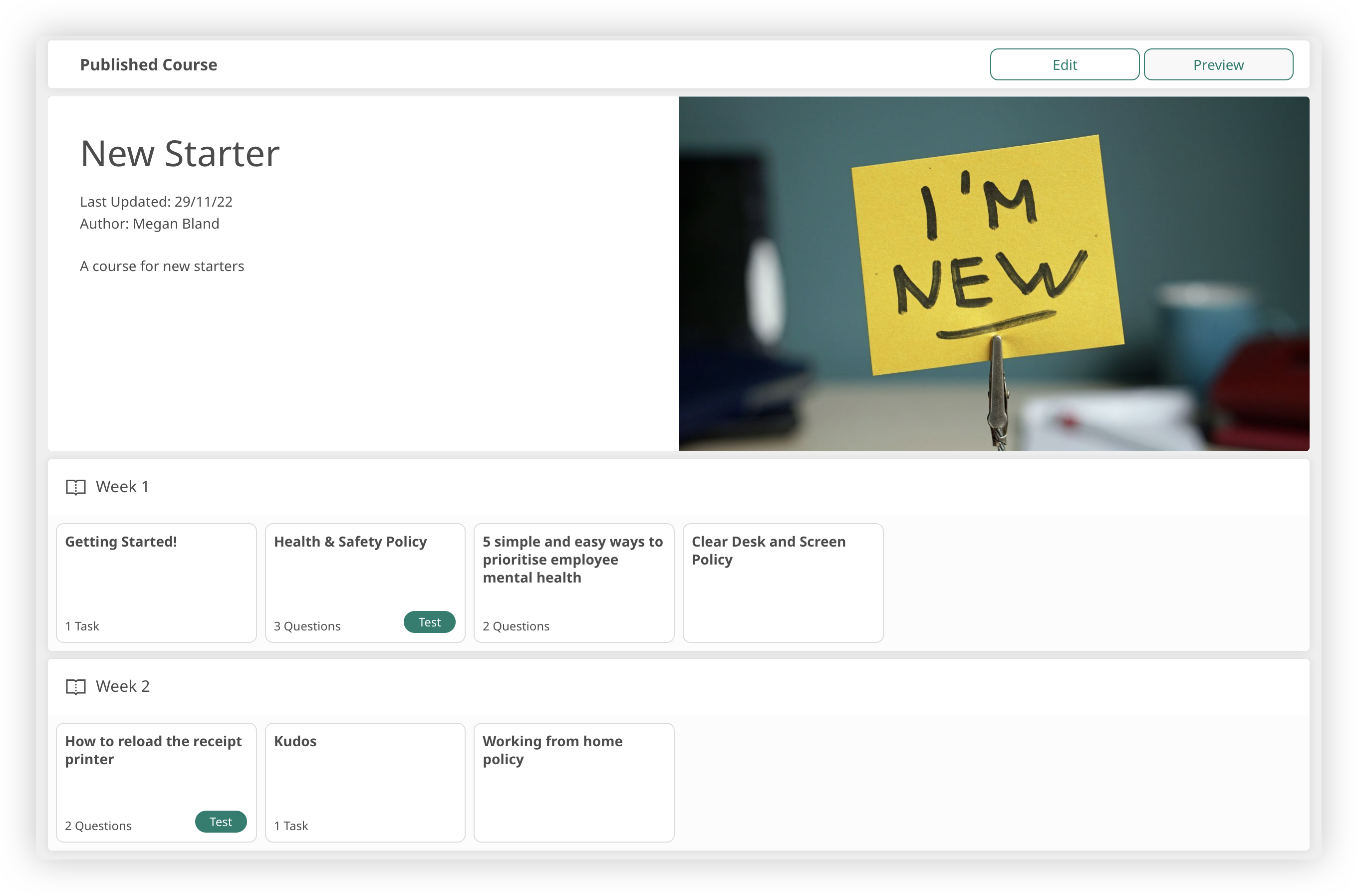Screen dimensions: 1358x896
Task: Click the Published Course heading
Action: point(149,64)
